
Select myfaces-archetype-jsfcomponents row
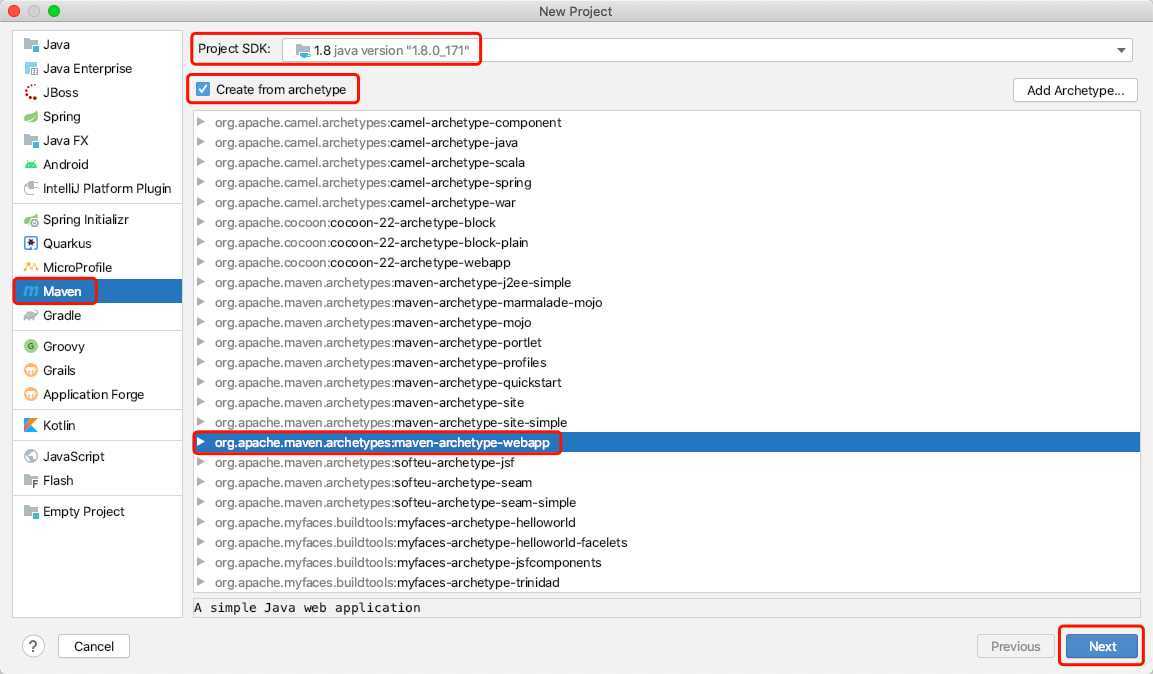[x=667, y=562]
